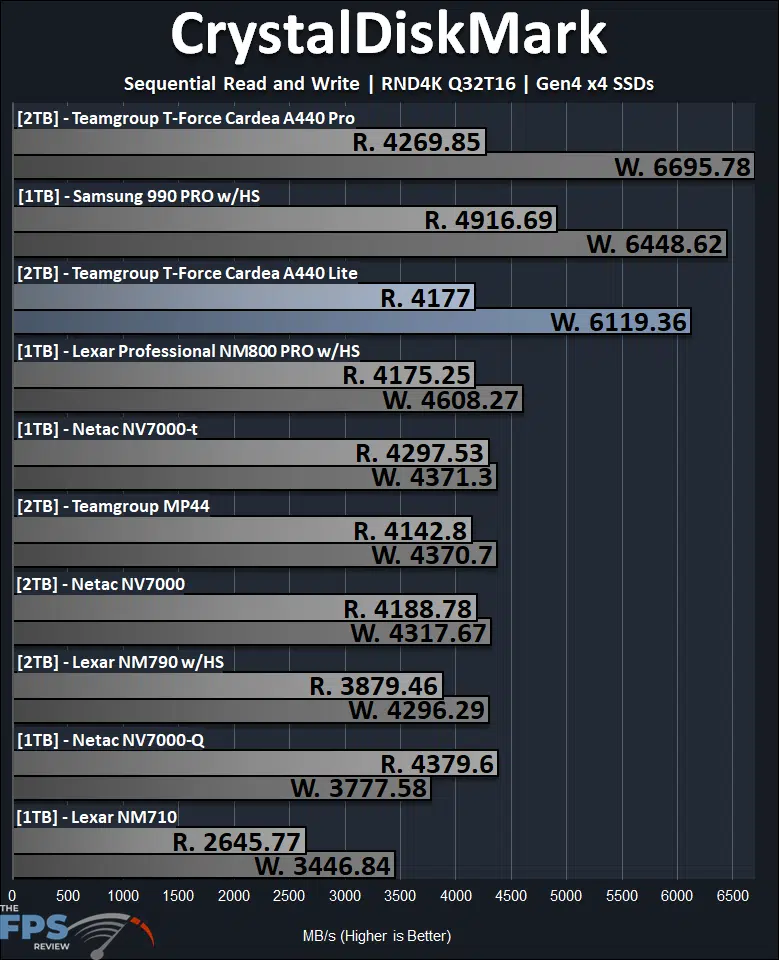Click the 3500 axis tick label
779x960 pixels.
click(x=400, y=896)
